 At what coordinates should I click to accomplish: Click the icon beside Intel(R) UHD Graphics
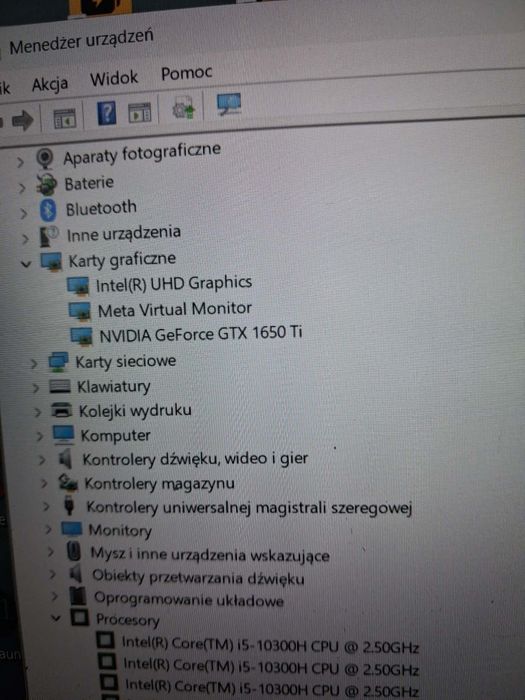click(x=78, y=286)
